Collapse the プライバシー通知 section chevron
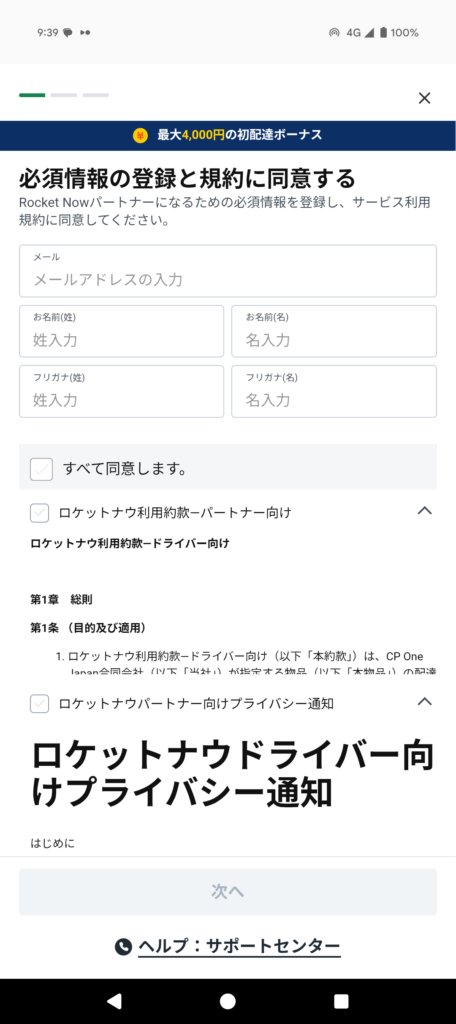This screenshot has width=456, height=1024. coord(425,701)
